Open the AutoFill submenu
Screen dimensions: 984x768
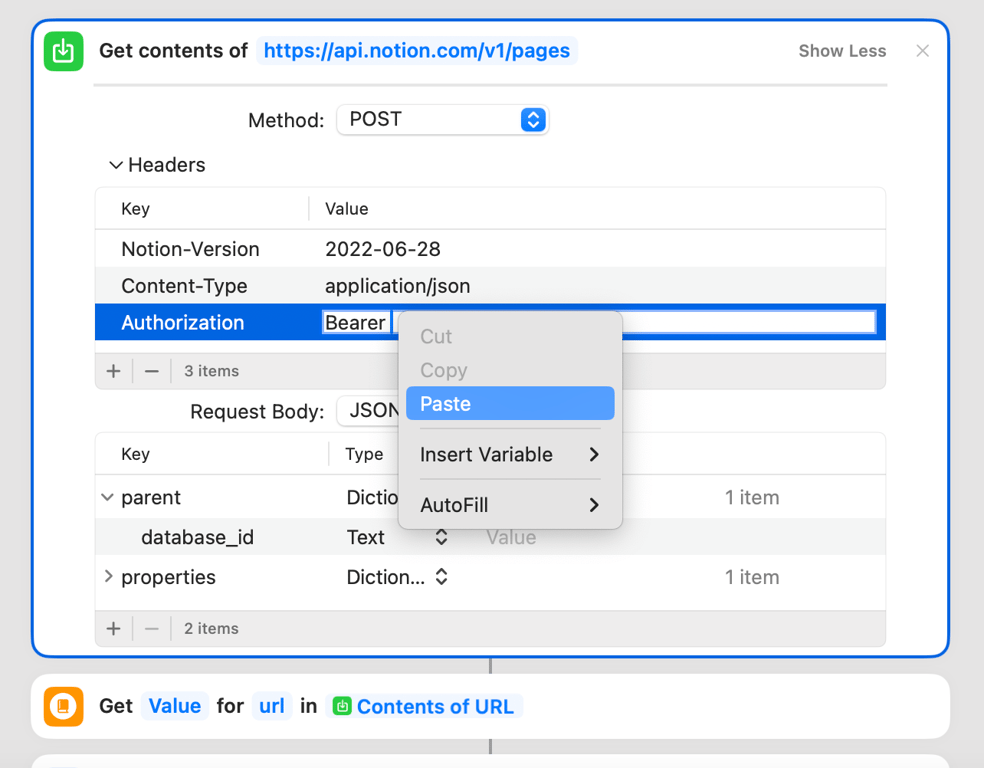coord(510,505)
